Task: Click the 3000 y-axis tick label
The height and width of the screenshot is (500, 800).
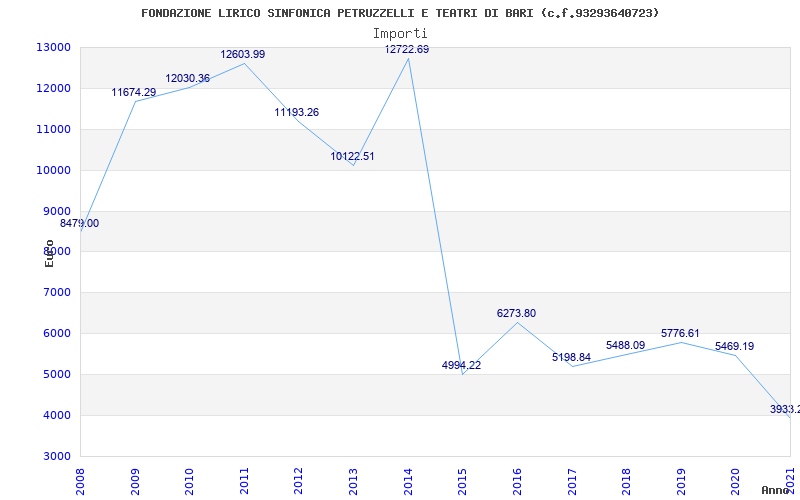Action: [x=56, y=456]
